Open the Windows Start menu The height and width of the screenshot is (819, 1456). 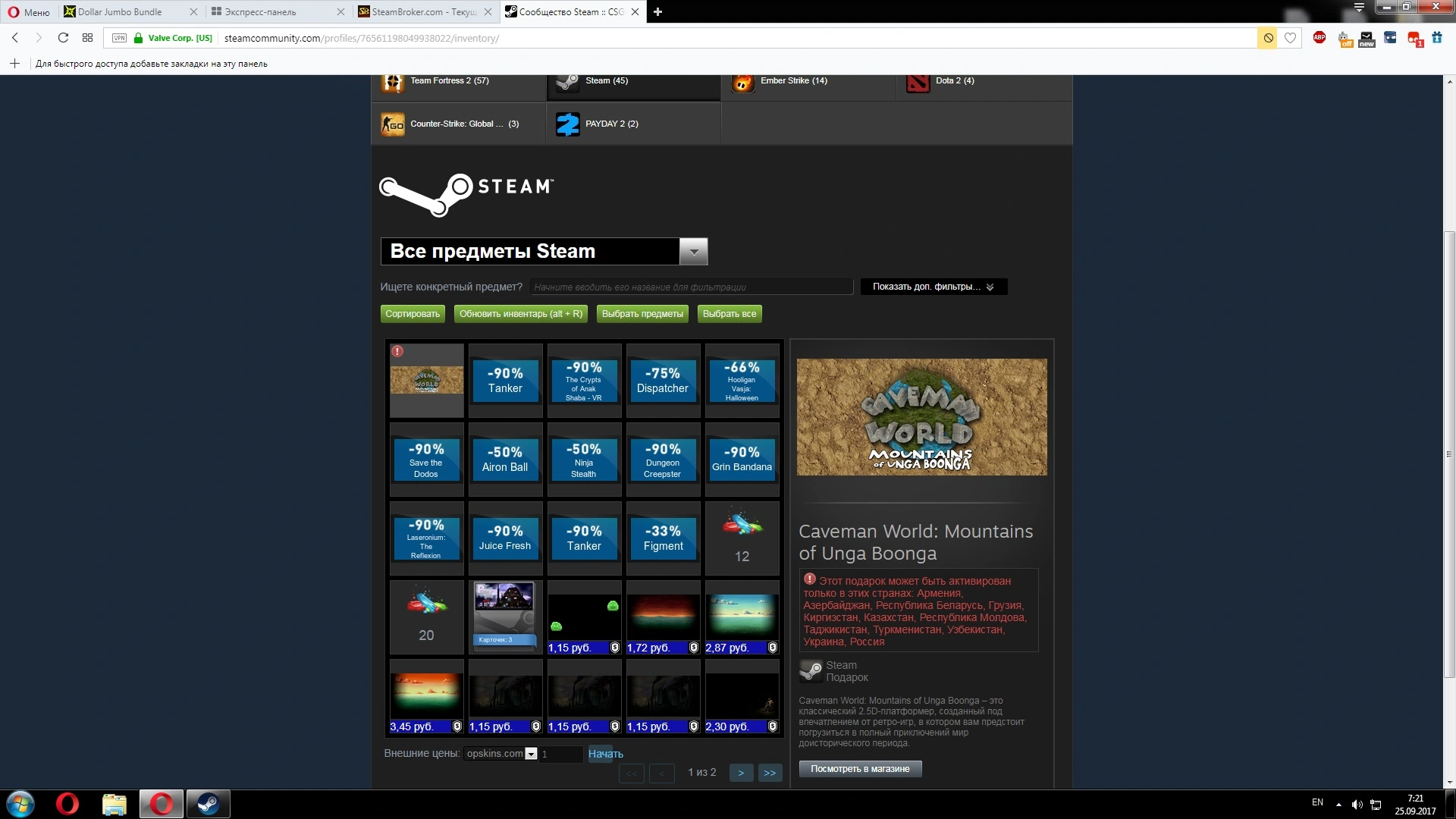click(20, 804)
